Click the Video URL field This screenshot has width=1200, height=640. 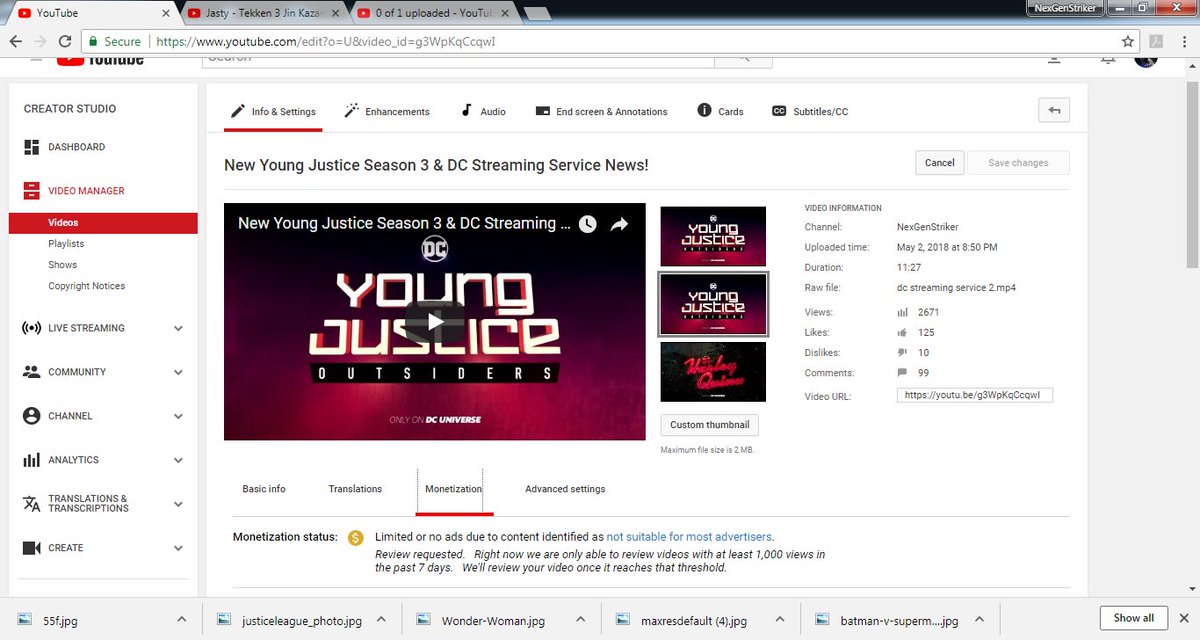click(975, 395)
